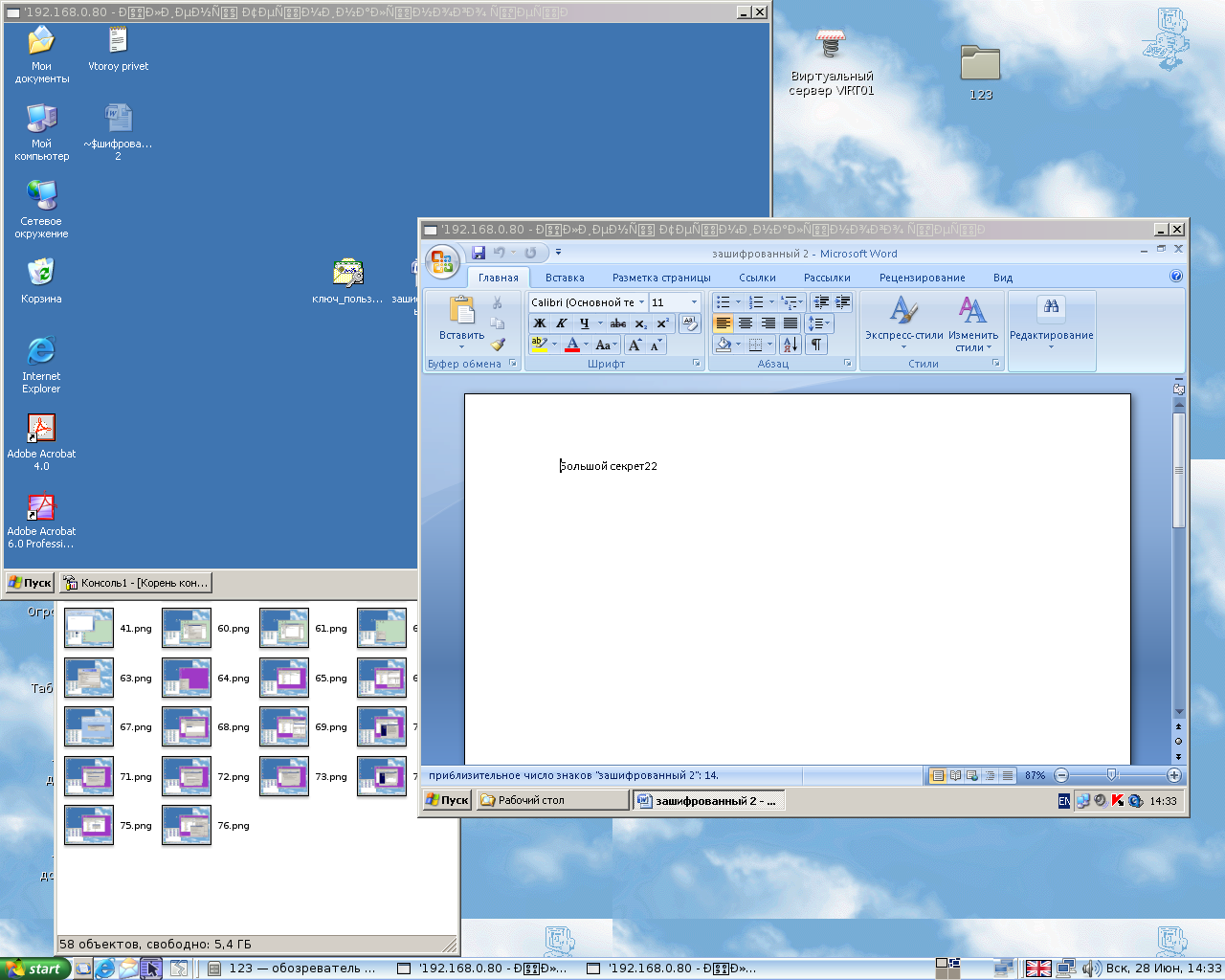
Task: Expand the Calibri font name dropdown
Action: (x=641, y=302)
